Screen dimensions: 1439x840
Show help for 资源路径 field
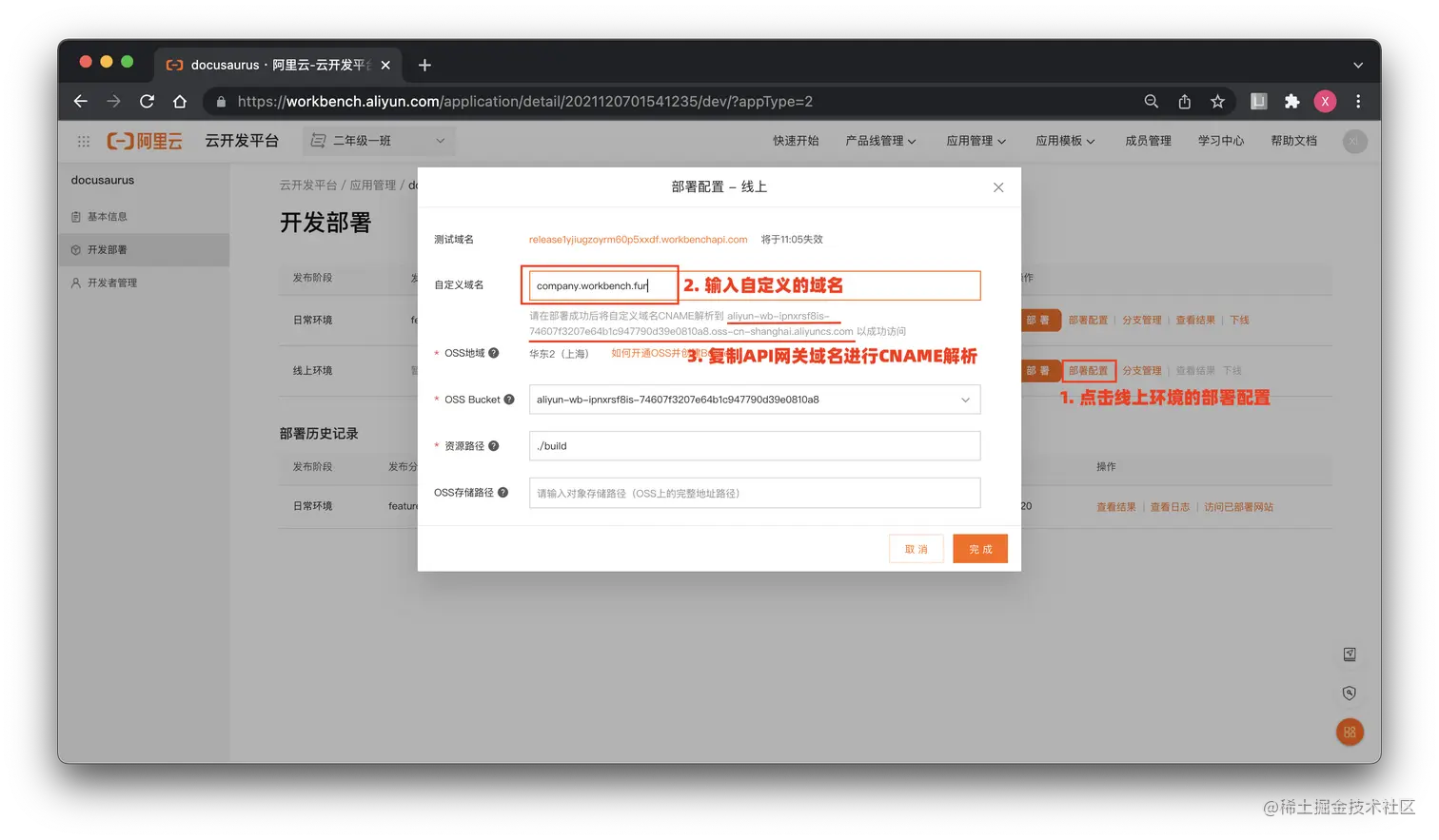click(x=494, y=446)
